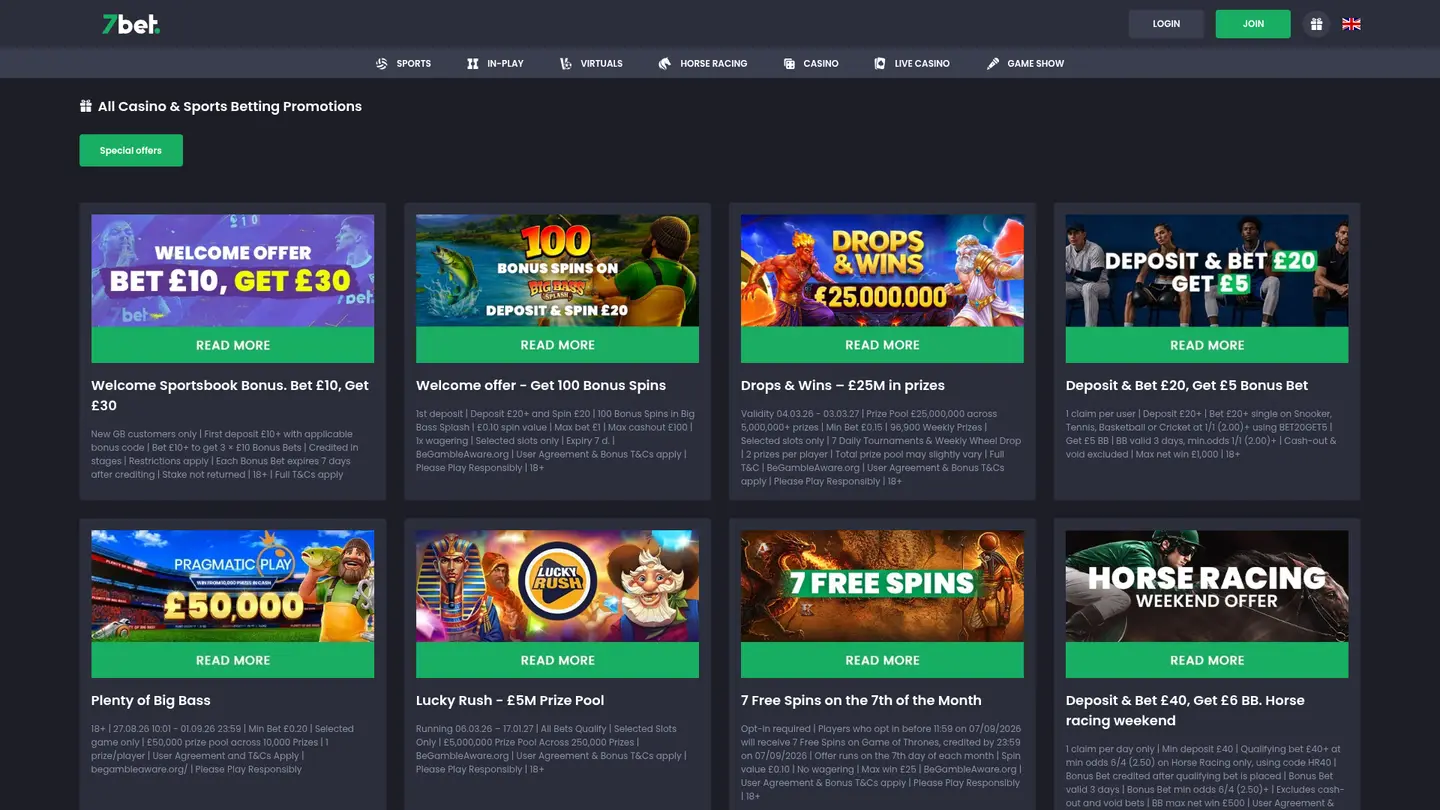The height and width of the screenshot is (810, 1440).
Task: Click the 'All Casino & Sports Betting Promotions' heading
Action: pyautogui.click(x=230, y=106)
